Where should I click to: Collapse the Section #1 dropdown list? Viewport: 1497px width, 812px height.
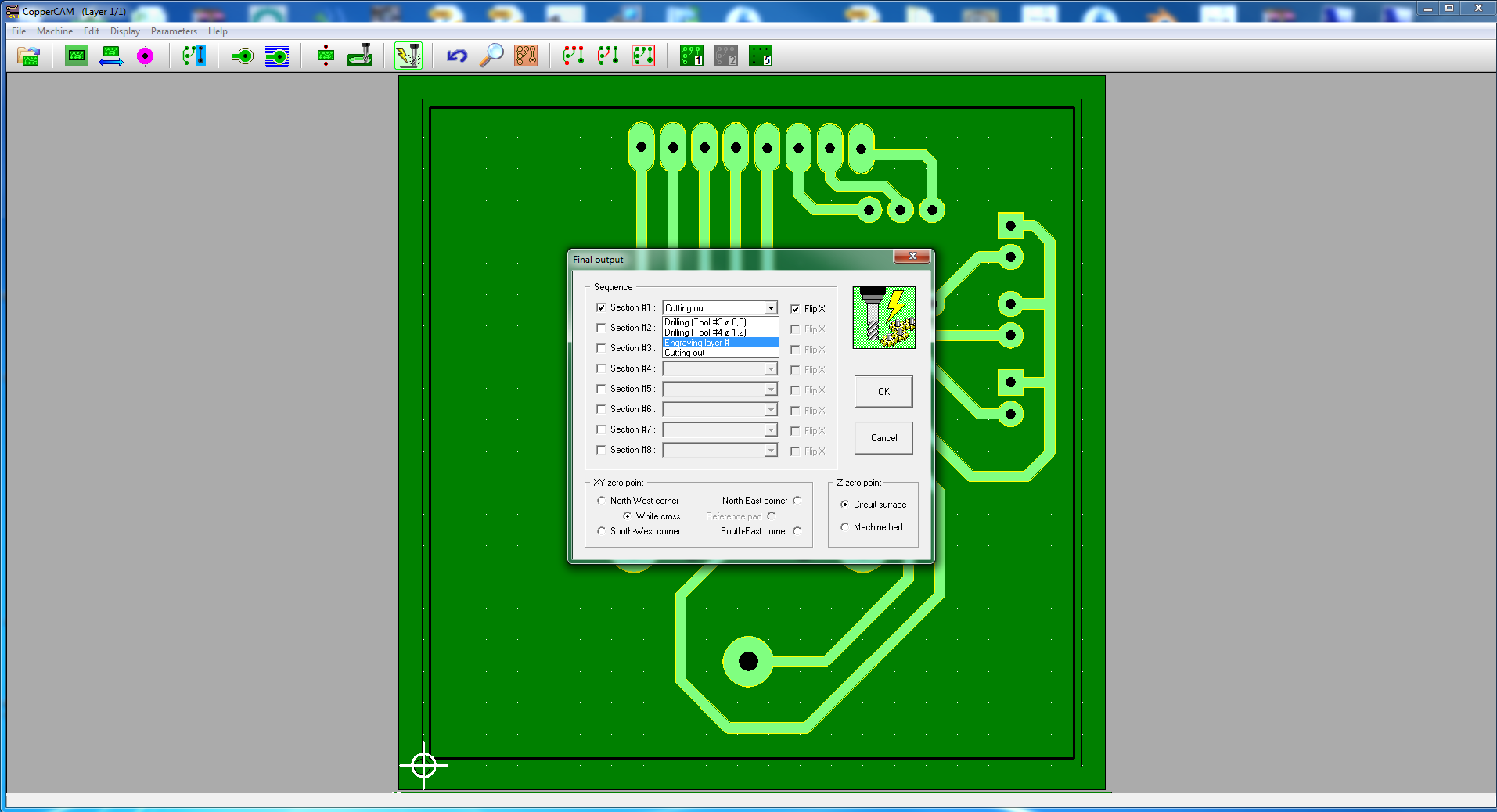click(x=771, y=307)
